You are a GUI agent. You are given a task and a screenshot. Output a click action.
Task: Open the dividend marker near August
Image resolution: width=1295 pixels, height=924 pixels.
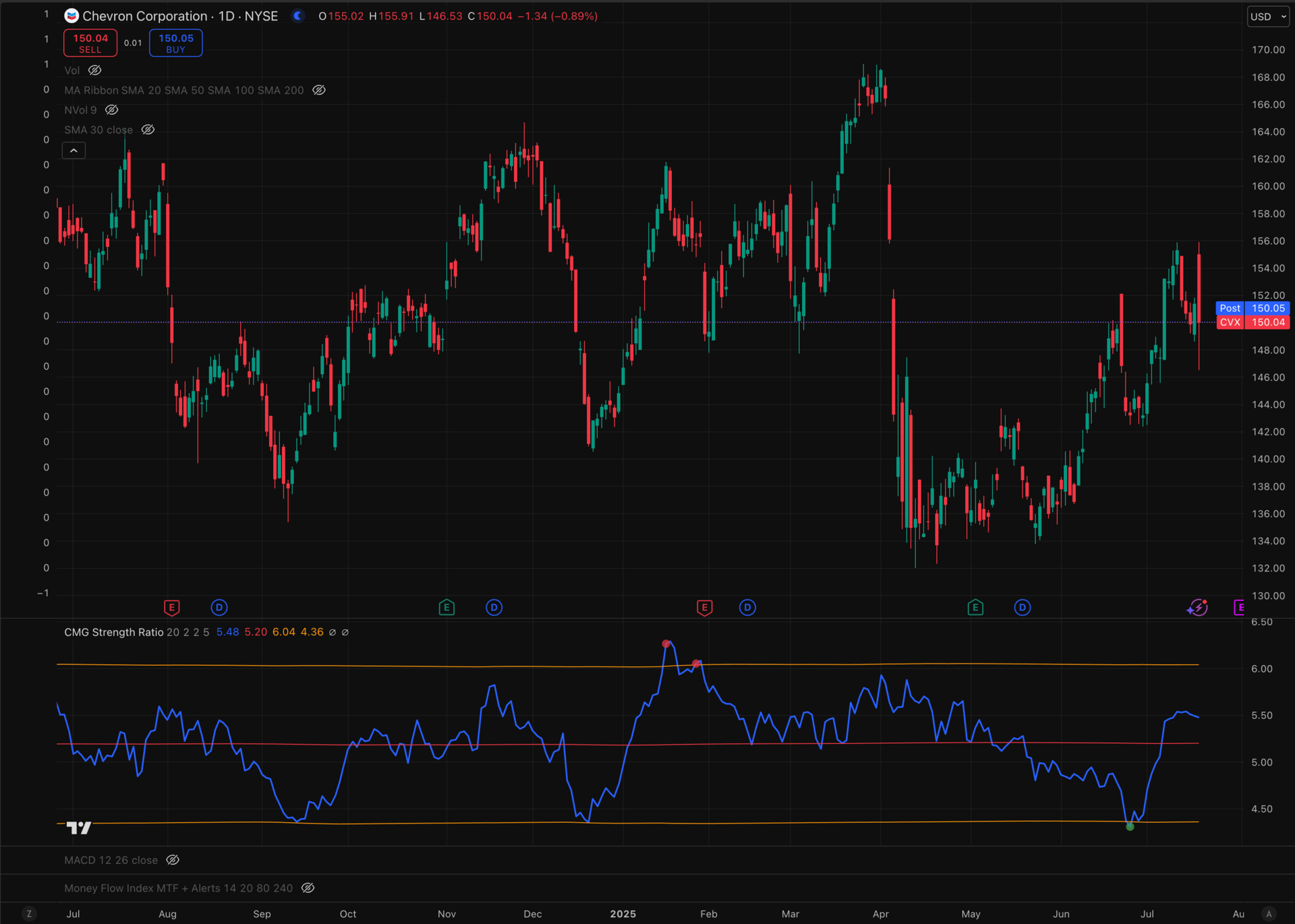[219, 608]
